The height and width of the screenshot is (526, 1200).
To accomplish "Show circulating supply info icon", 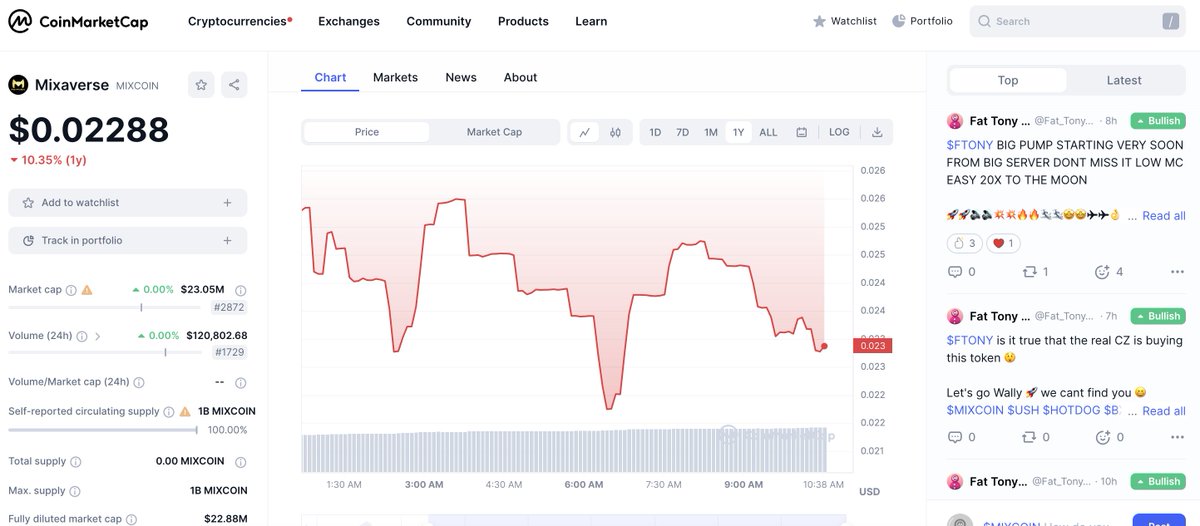I will (x=168, y=411).
